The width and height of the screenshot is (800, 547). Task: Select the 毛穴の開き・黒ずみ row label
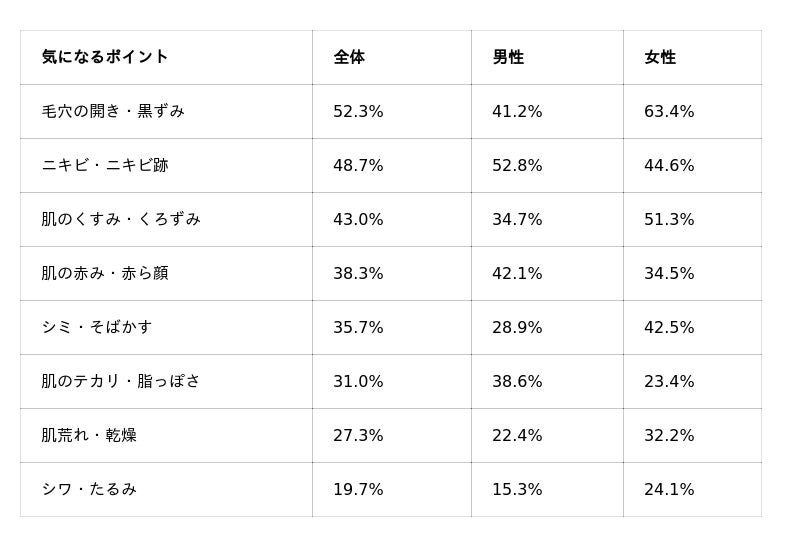113,111
